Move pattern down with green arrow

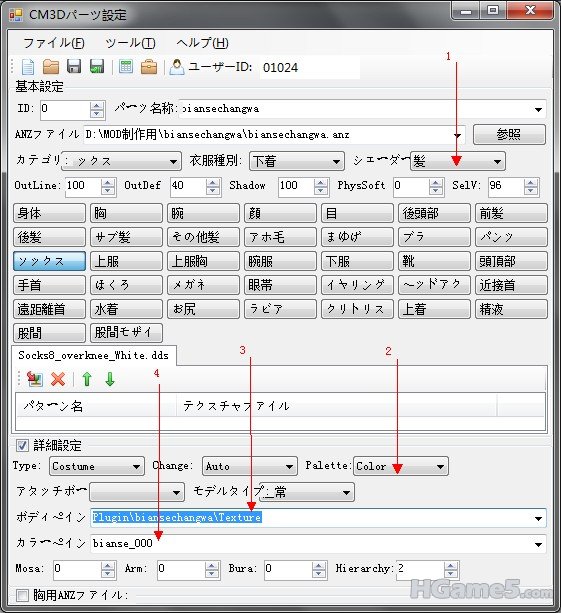110,379
